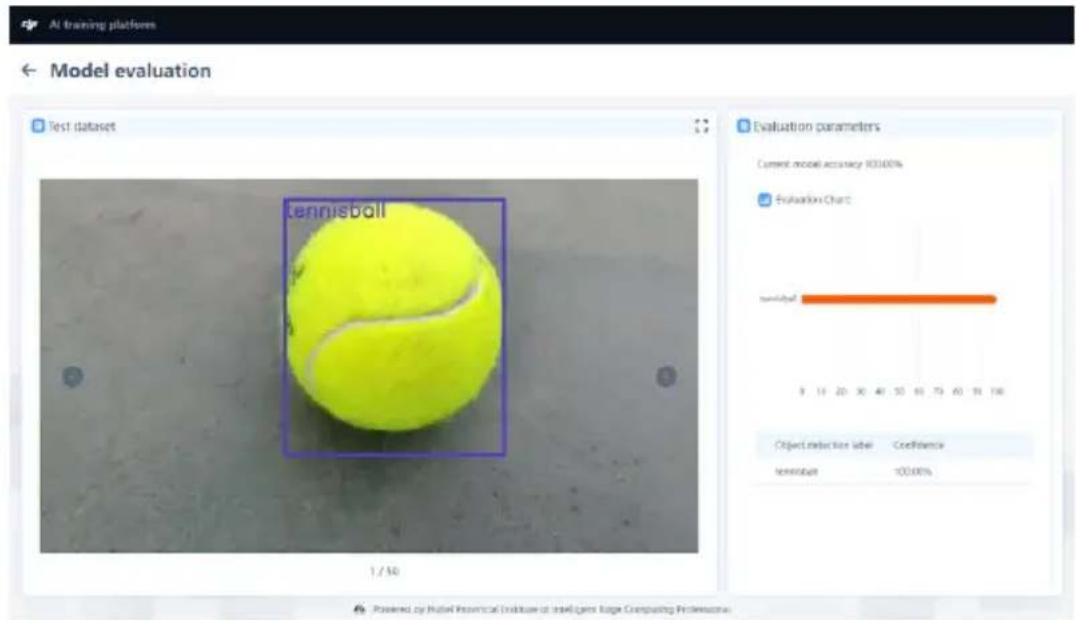Go back using the arrow next to Model evaluation
Screen dimensions: 1076x620
[29, 70]
